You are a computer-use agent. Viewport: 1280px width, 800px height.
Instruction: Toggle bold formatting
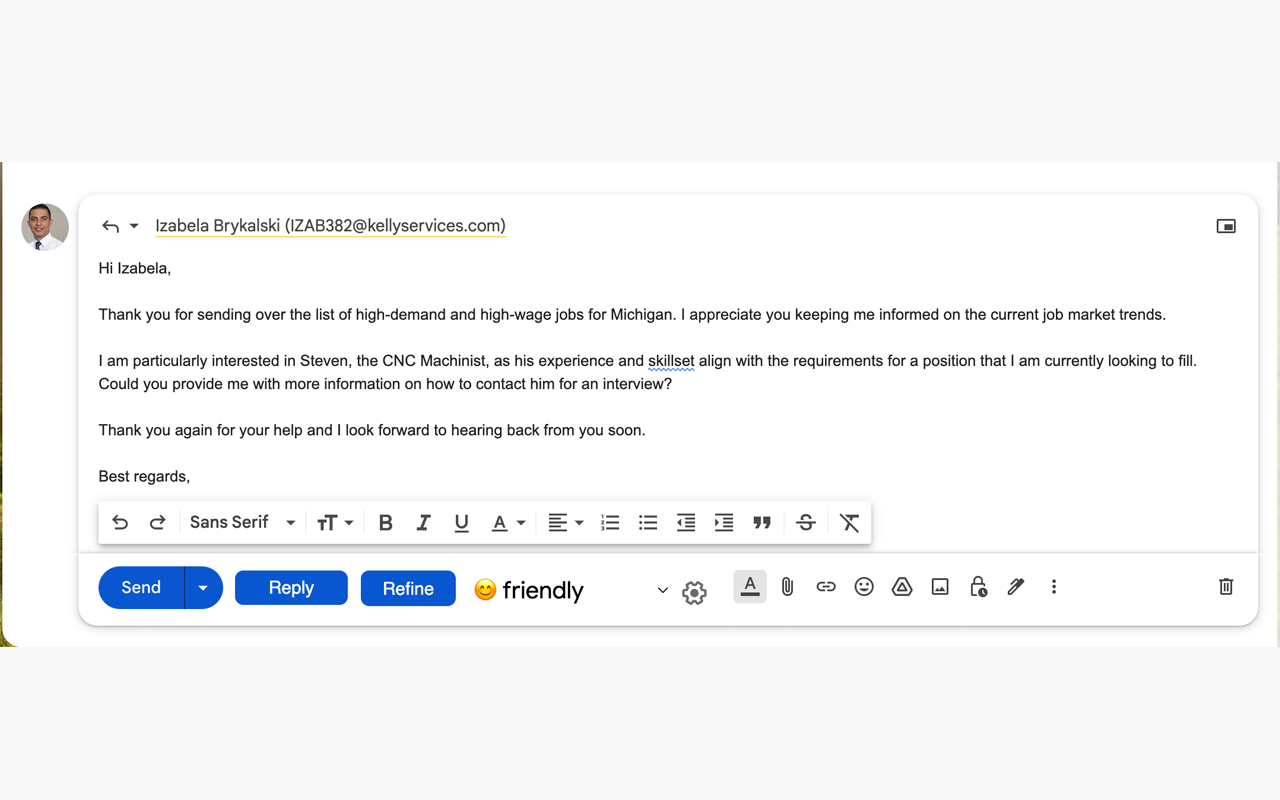pos(385,522)
